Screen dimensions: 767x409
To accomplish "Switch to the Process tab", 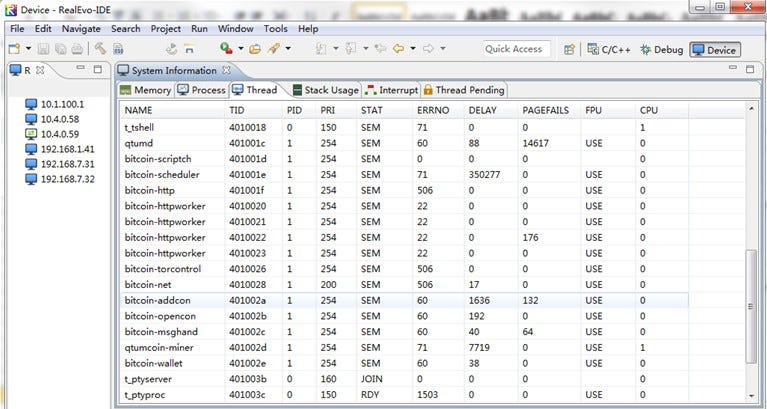I will 202,90.
